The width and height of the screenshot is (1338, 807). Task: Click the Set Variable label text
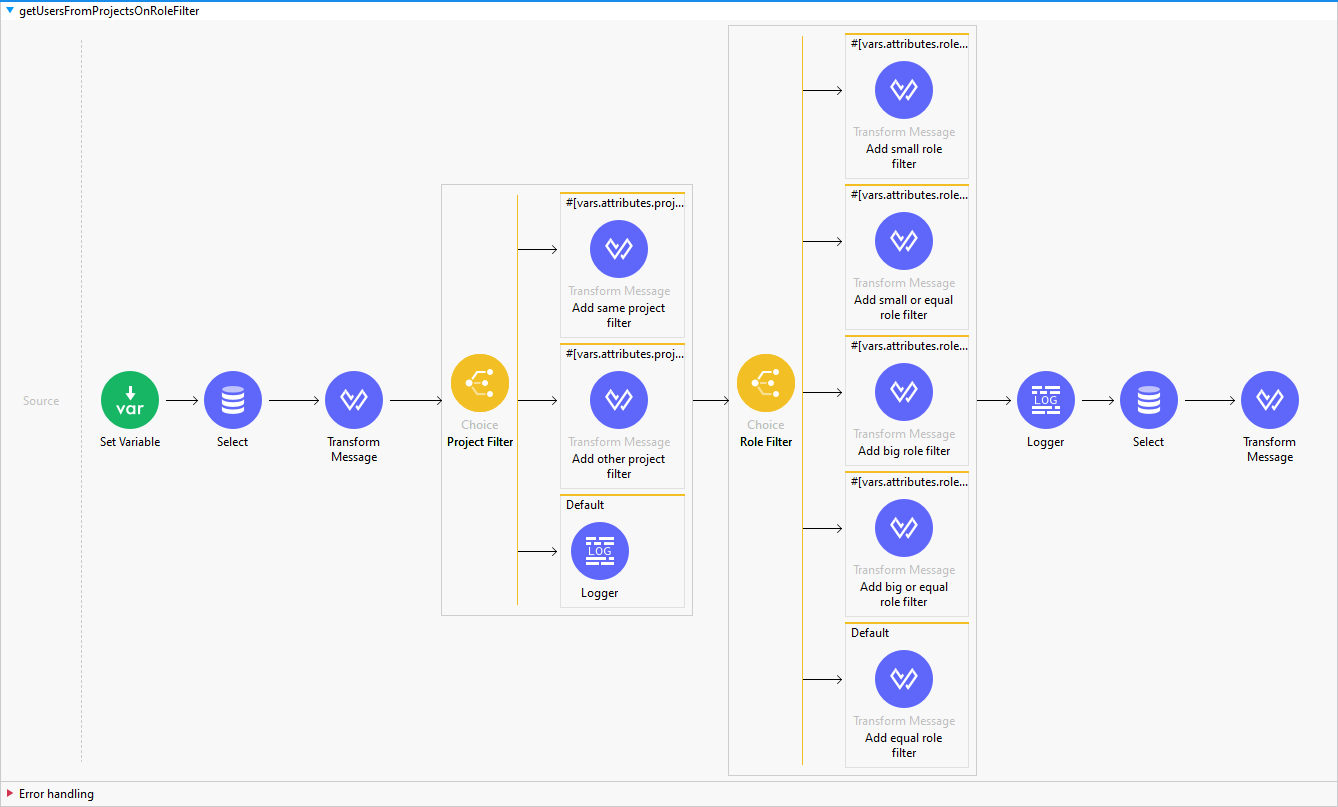pos(130,442)
